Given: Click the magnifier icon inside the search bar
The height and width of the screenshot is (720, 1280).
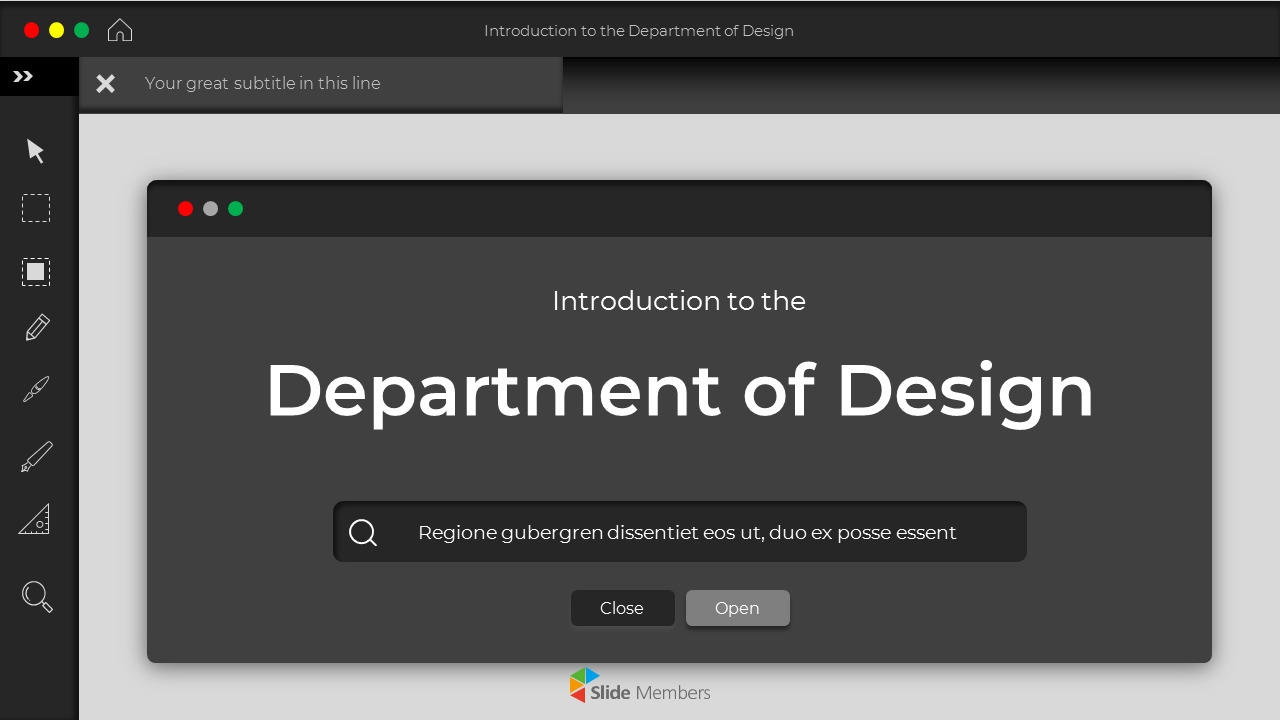Looking at the screenshot, I should [362, 531].
